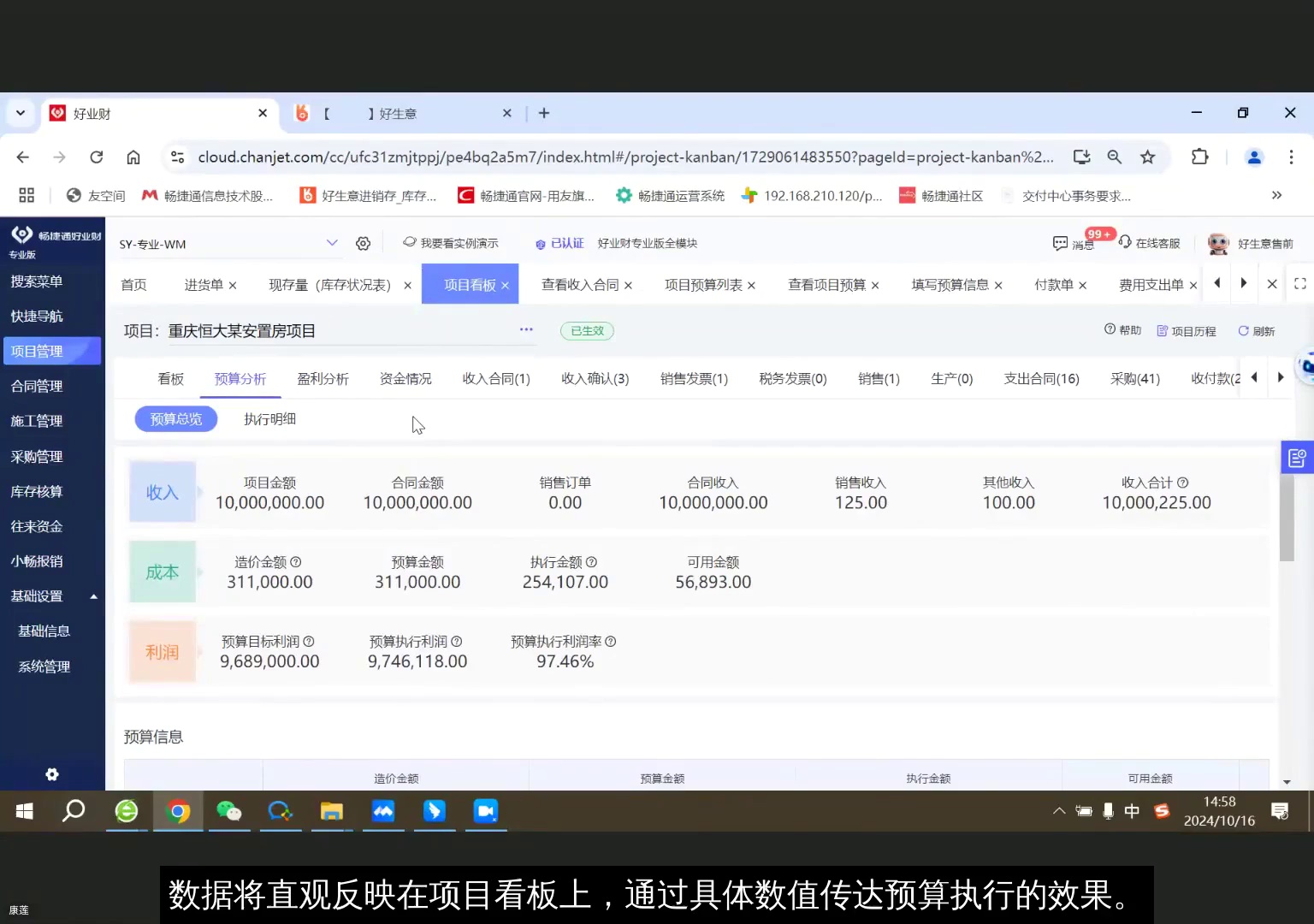Open 在线客服 online customer service
The height and width of the screenshot is (924, 1314).
(x=1150, y=242)
